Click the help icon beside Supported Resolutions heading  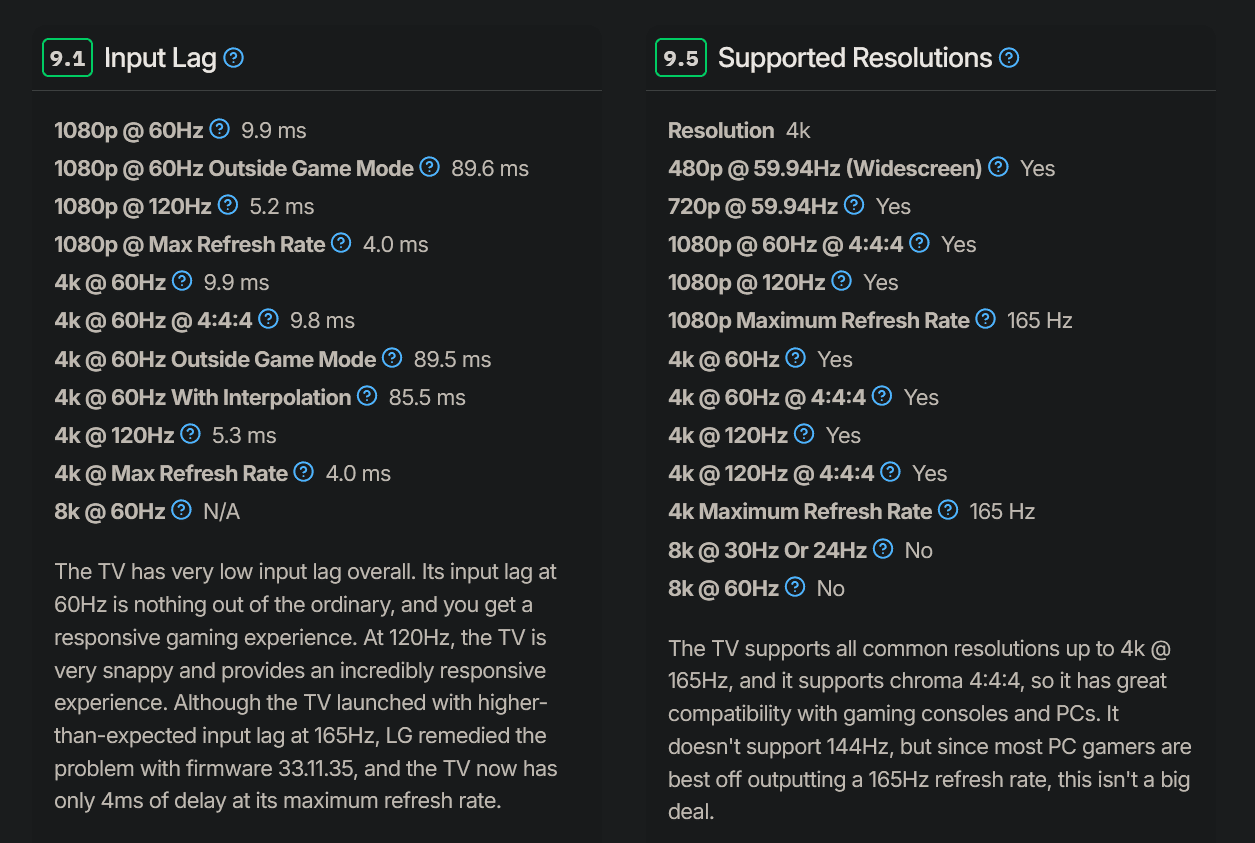click(x=1009, y=58)
